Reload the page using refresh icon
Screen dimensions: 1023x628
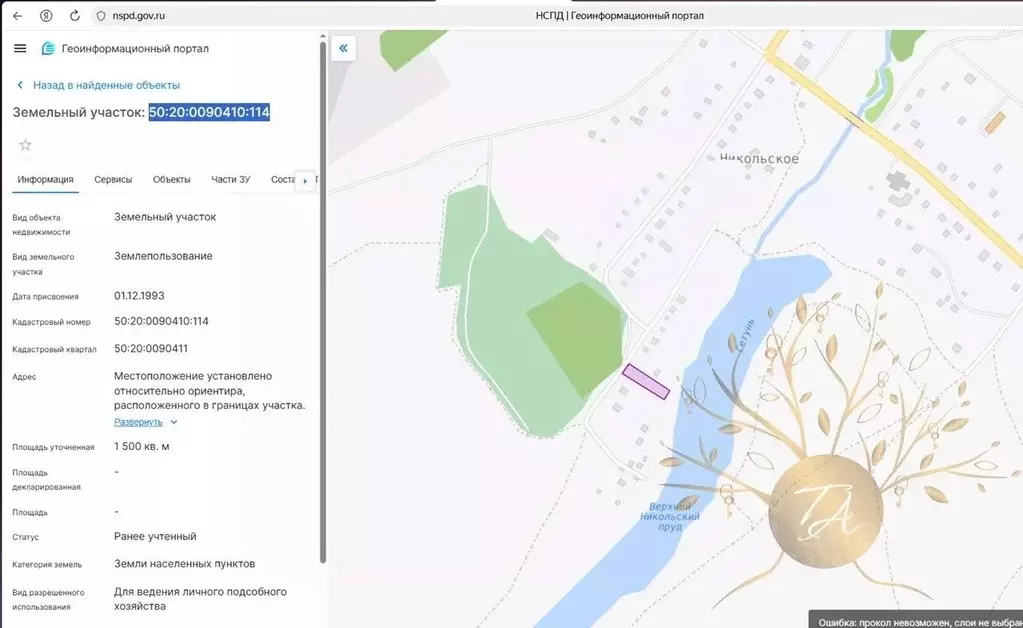[75, 16]
